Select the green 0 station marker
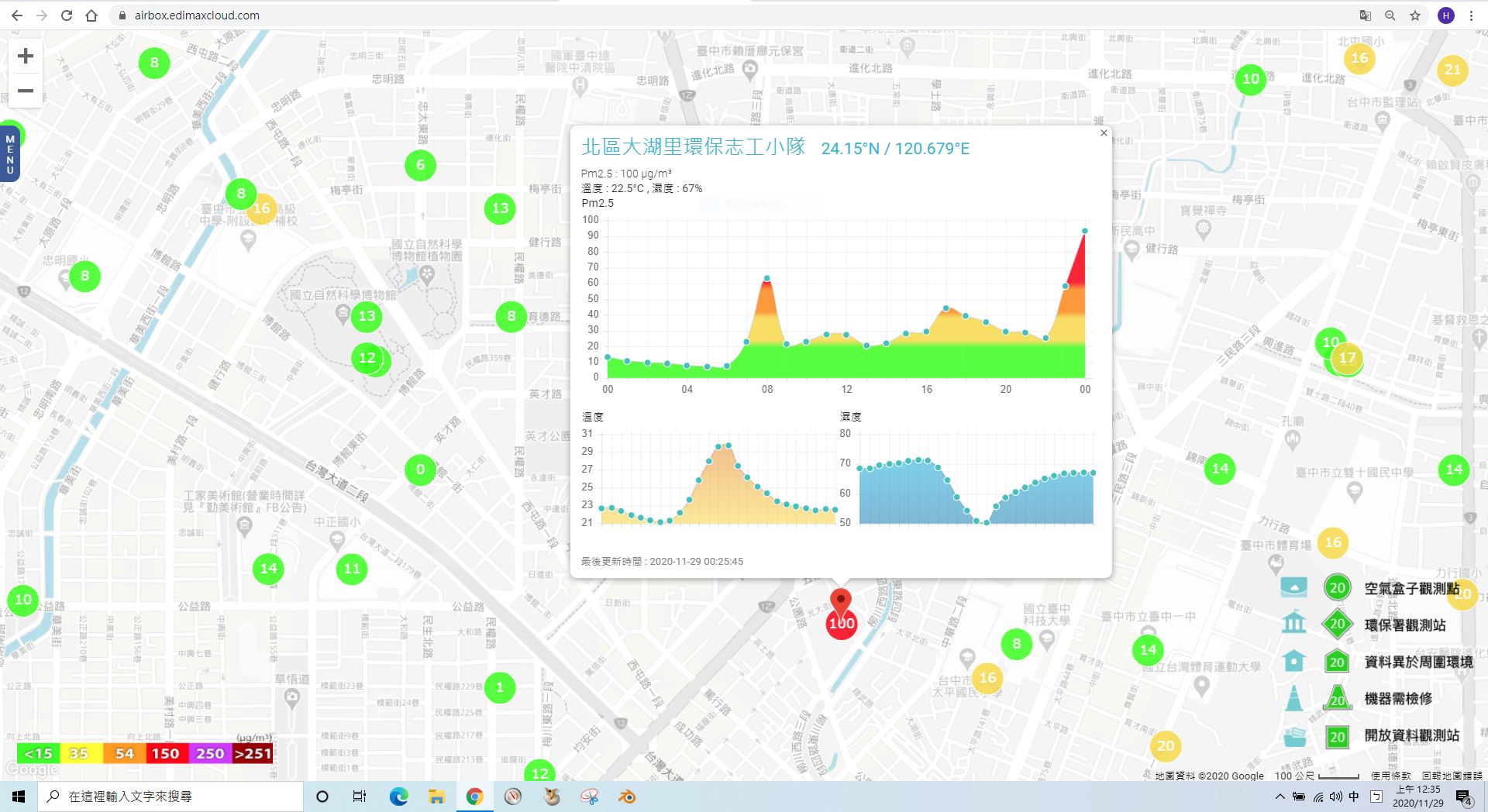The width and height of the screenshot is (1488, 812). coord(420,469)
